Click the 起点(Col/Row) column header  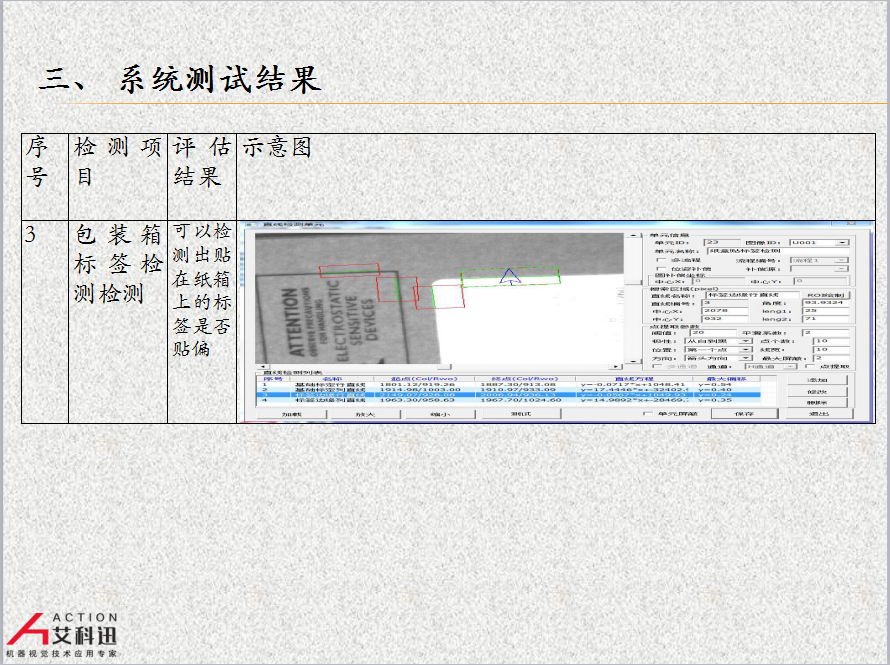(x=424, y=378)
